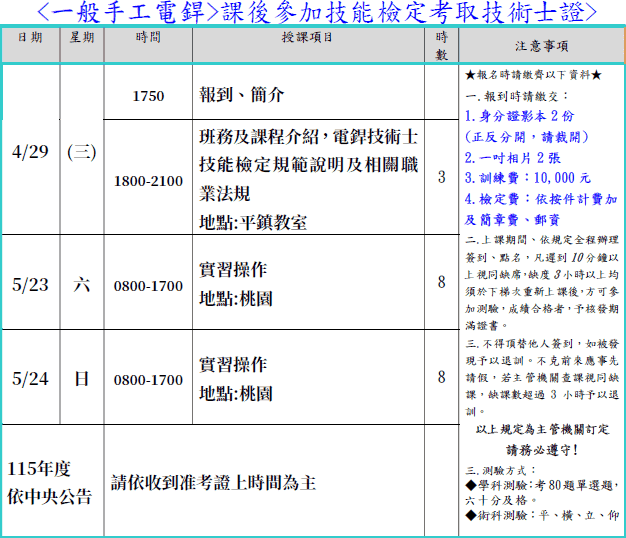
Task: Click the 請依收到准考證上時間為主 text
Action: tap(213, 482)
